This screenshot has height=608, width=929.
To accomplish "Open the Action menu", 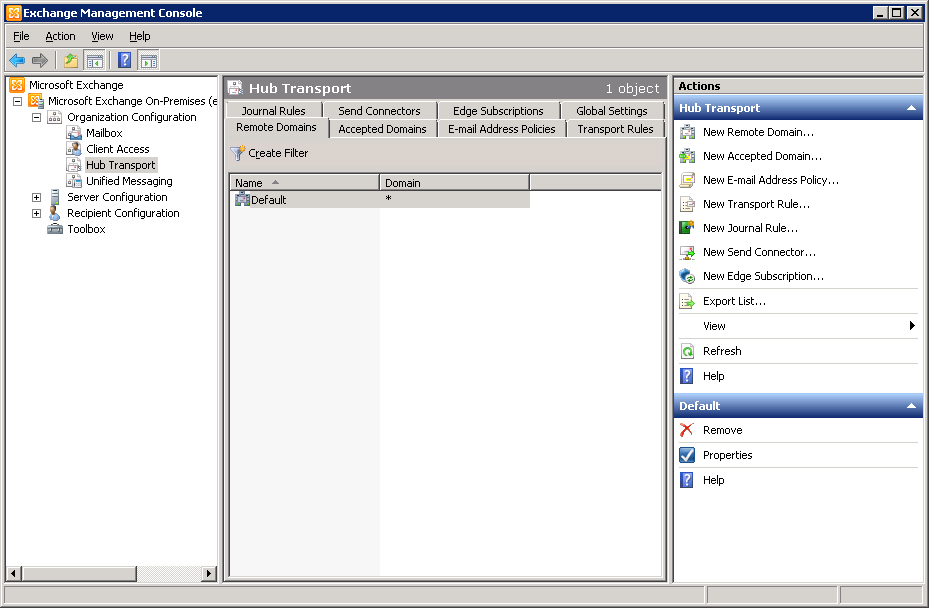I will pos(60,36).
